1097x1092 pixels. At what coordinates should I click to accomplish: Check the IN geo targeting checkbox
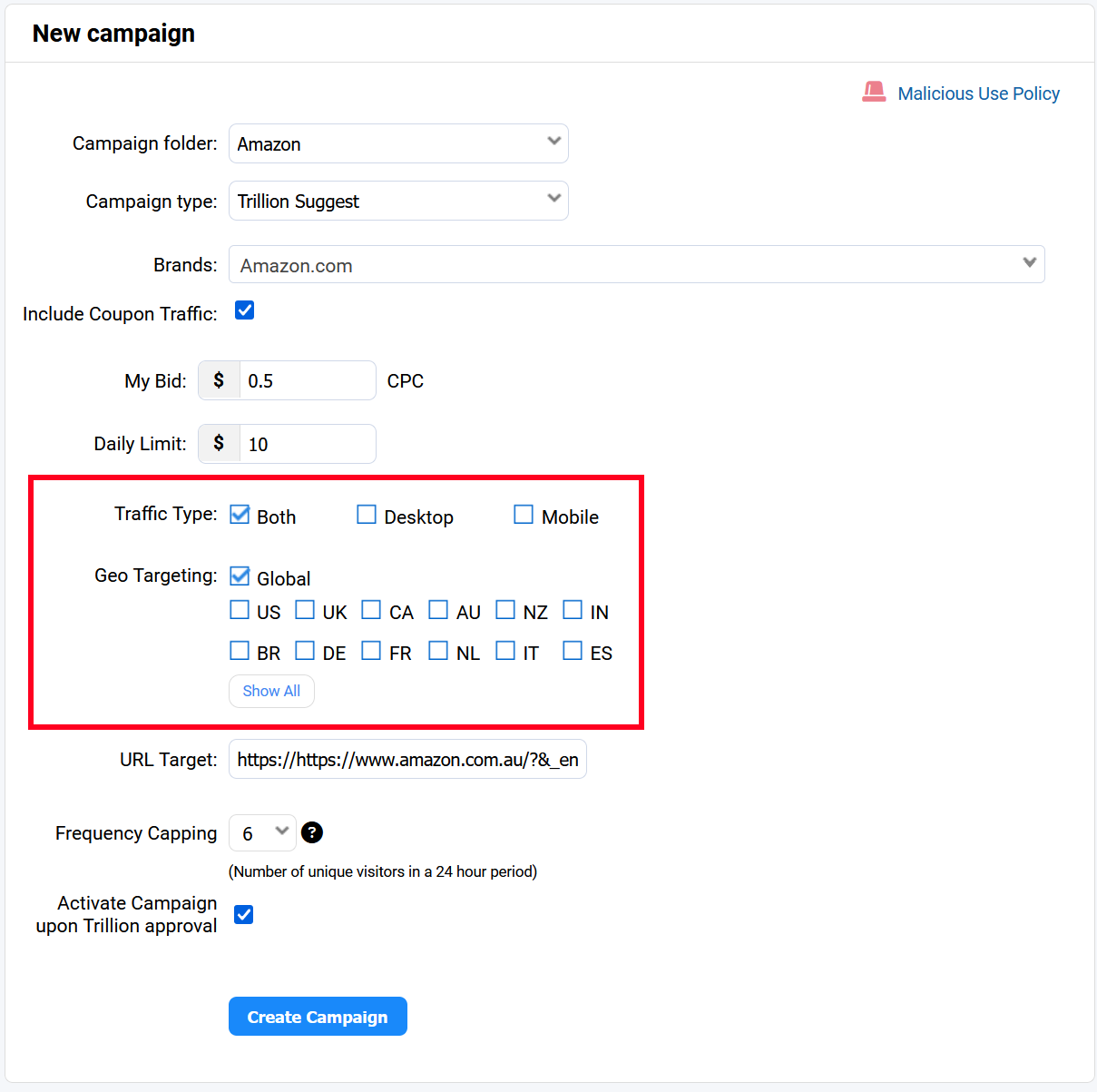573,610
